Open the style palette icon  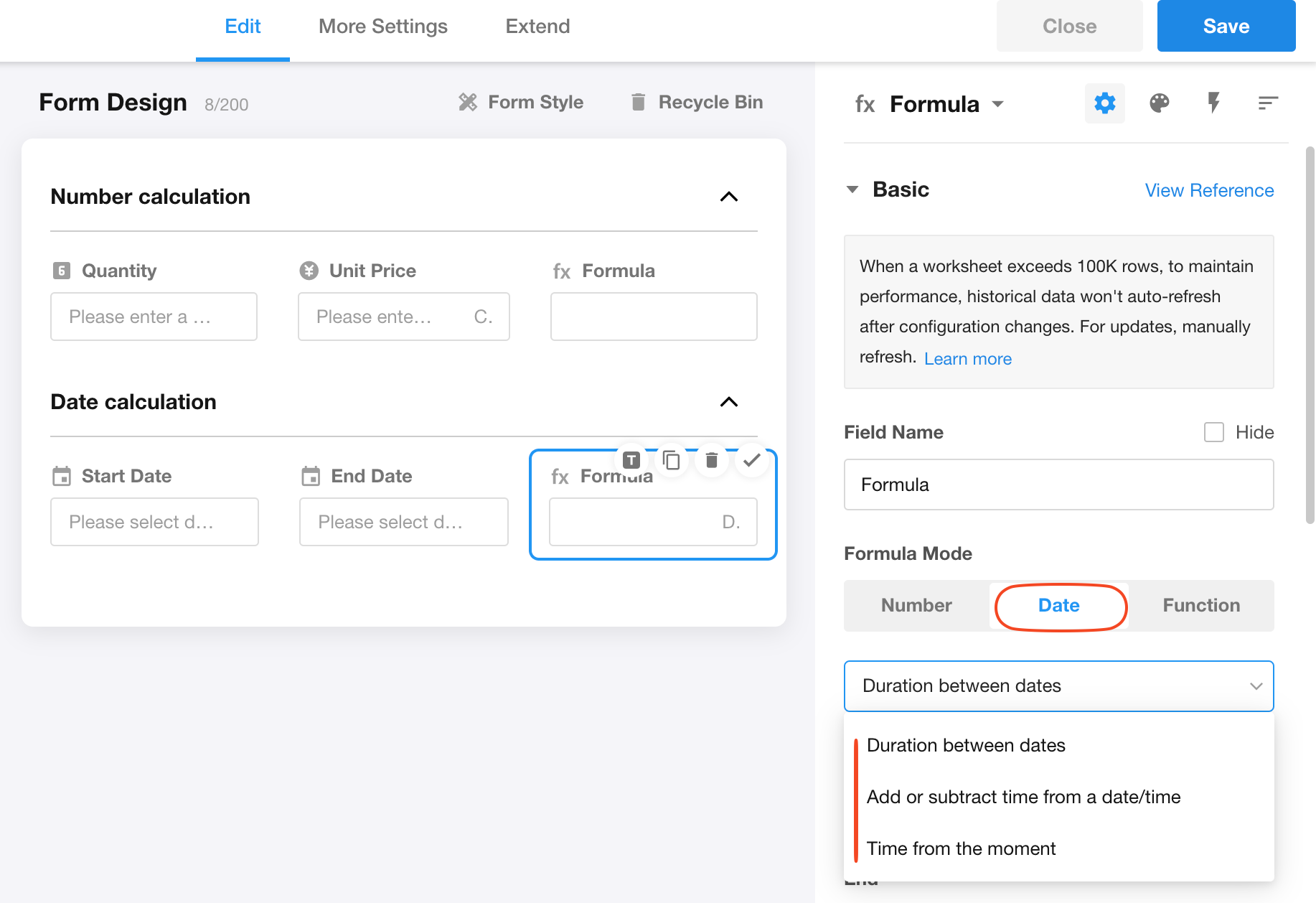coord(1159,103)
